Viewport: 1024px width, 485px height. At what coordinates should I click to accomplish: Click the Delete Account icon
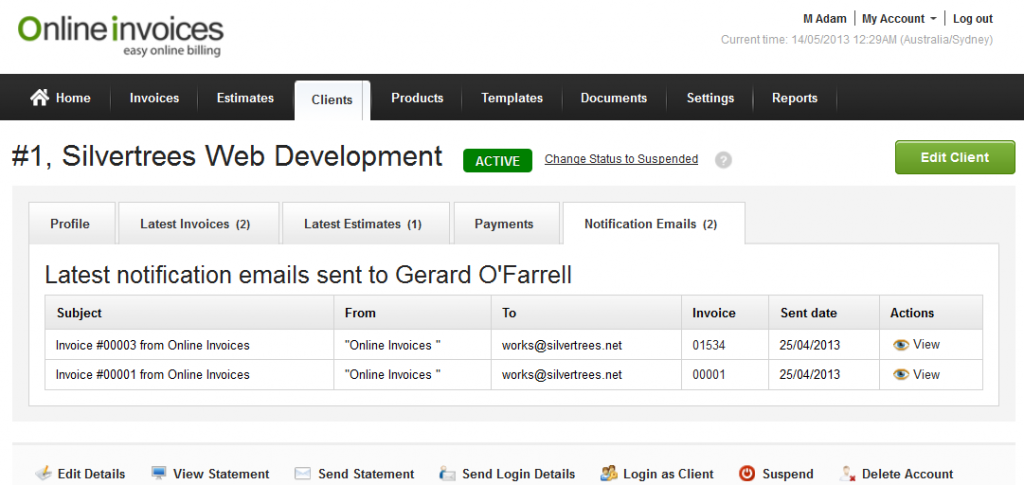[847, 474]
